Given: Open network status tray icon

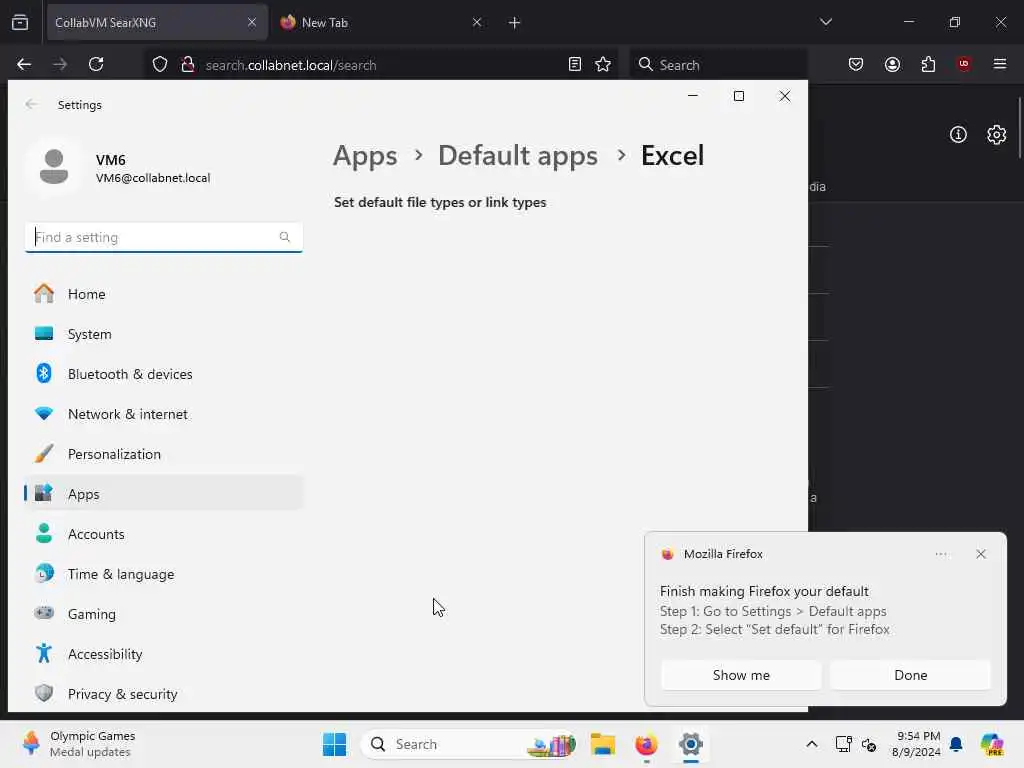Looking at the screenshot, I should click(843, 744).
